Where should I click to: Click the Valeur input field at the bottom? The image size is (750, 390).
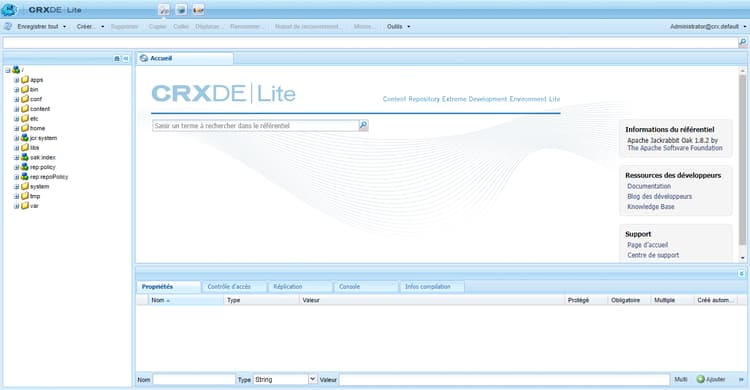(x=505, y=379)
